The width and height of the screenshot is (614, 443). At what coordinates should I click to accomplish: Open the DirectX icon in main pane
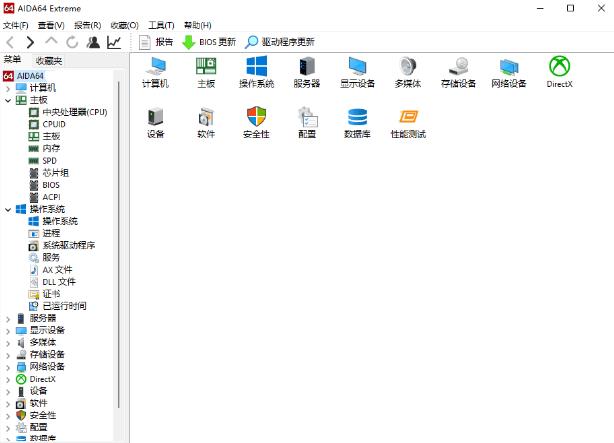pos(560,72)
